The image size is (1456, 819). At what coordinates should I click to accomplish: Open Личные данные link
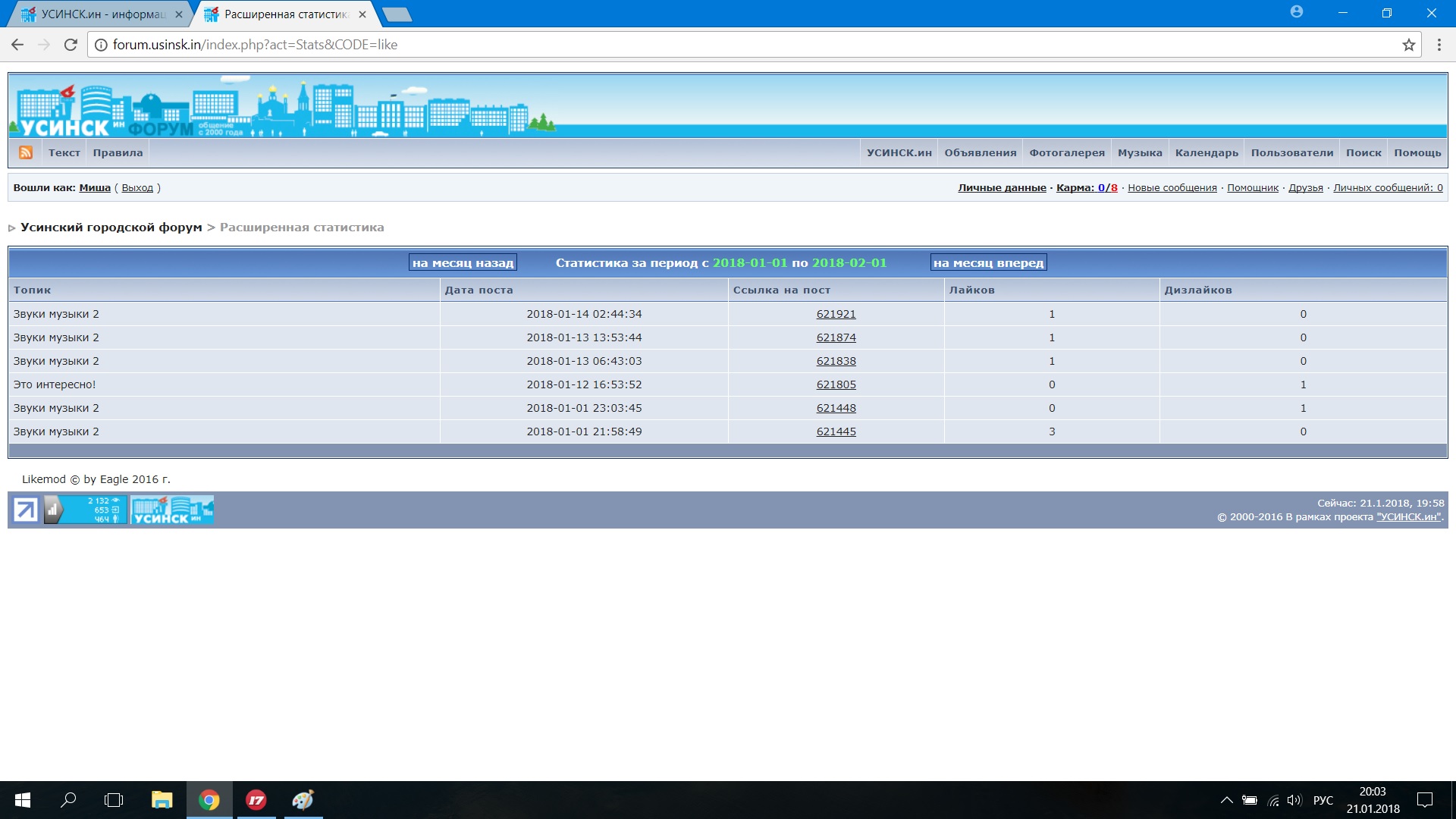[x=1001, y=188]
